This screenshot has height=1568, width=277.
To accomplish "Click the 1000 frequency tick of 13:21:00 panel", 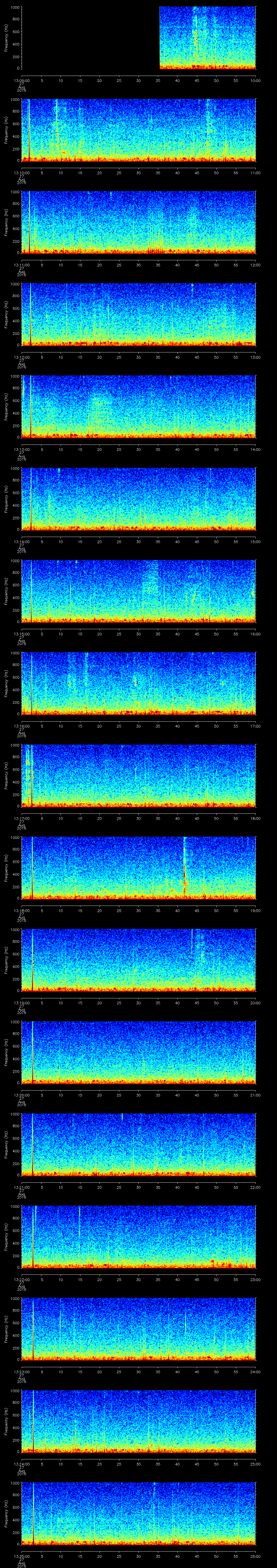I will [15, 1114].
